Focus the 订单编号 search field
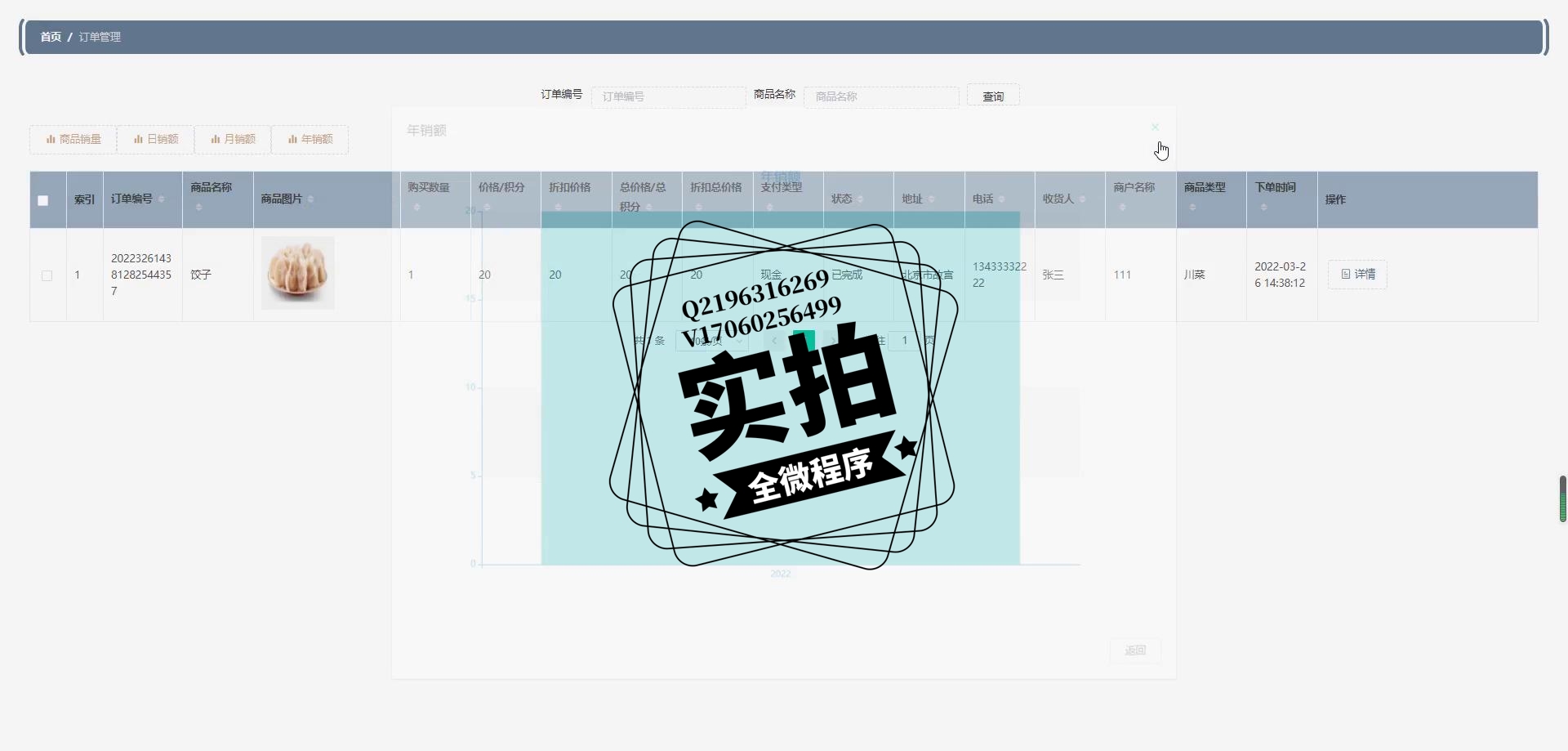 tap(668, 96)
